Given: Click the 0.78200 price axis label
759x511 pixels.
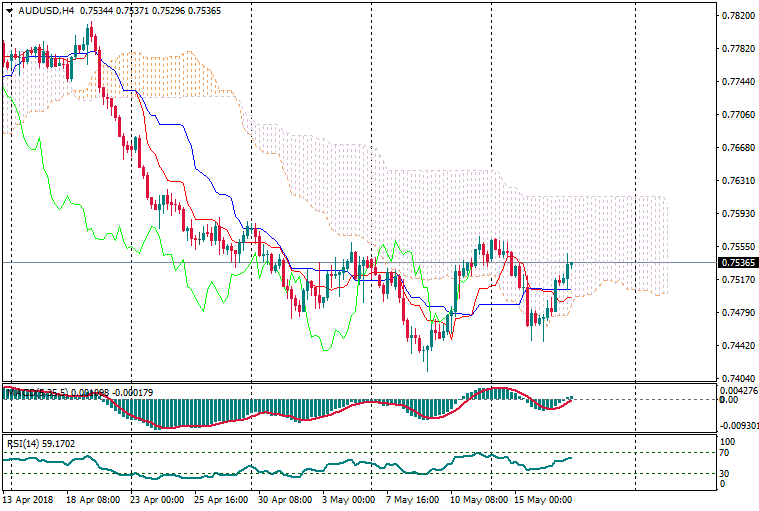Looking at the screenshot, I should coord(737,16).
